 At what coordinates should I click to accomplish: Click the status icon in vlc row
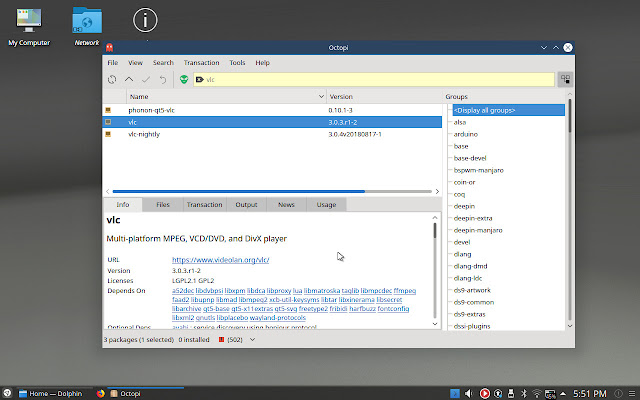(108, 122)
